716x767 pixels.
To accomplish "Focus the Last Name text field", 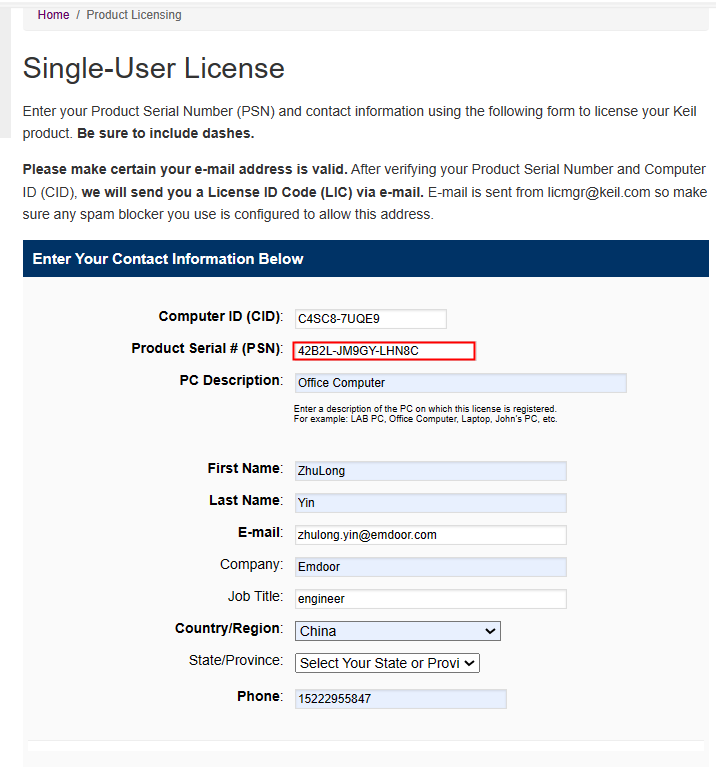I will [430, 503].
